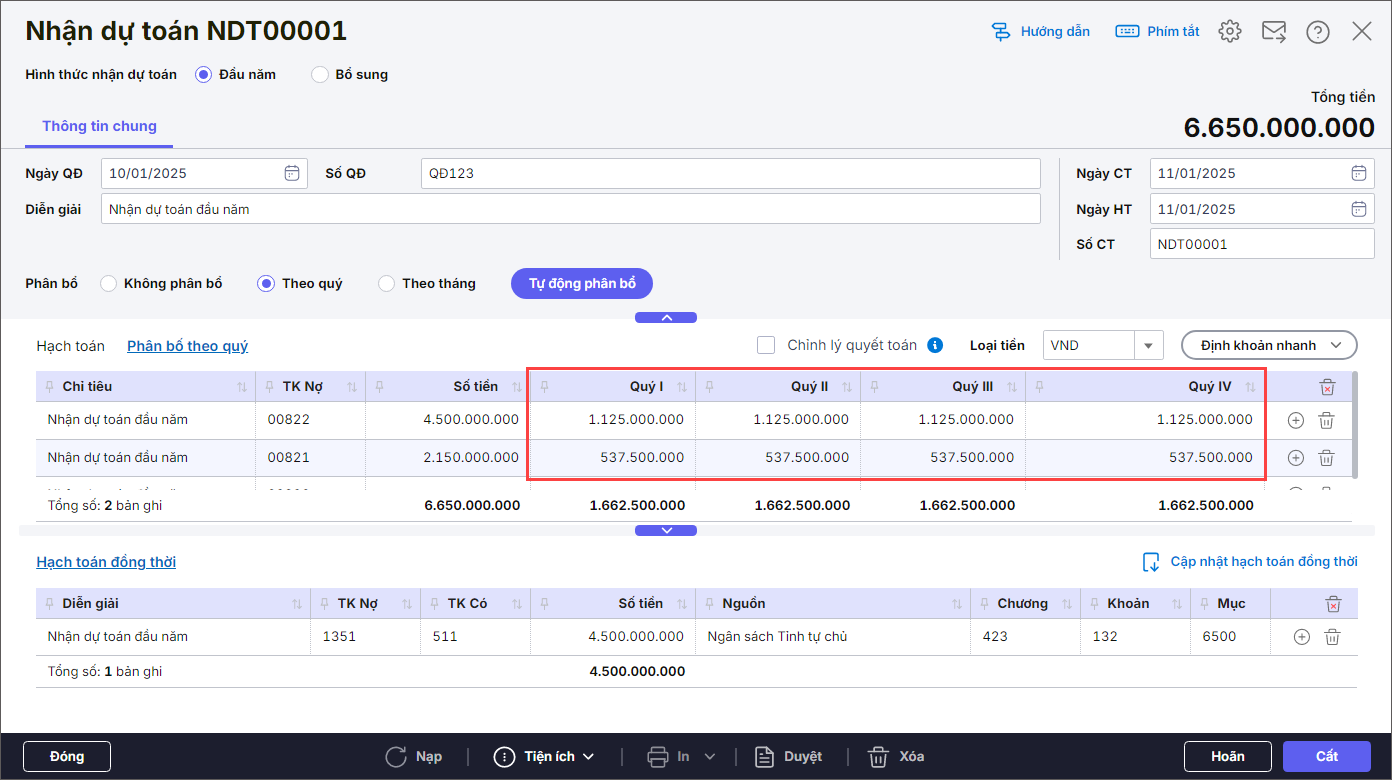Click info icon beside Chỉnh lý quyết toán
1392x780 pixels.
[935, 345]
